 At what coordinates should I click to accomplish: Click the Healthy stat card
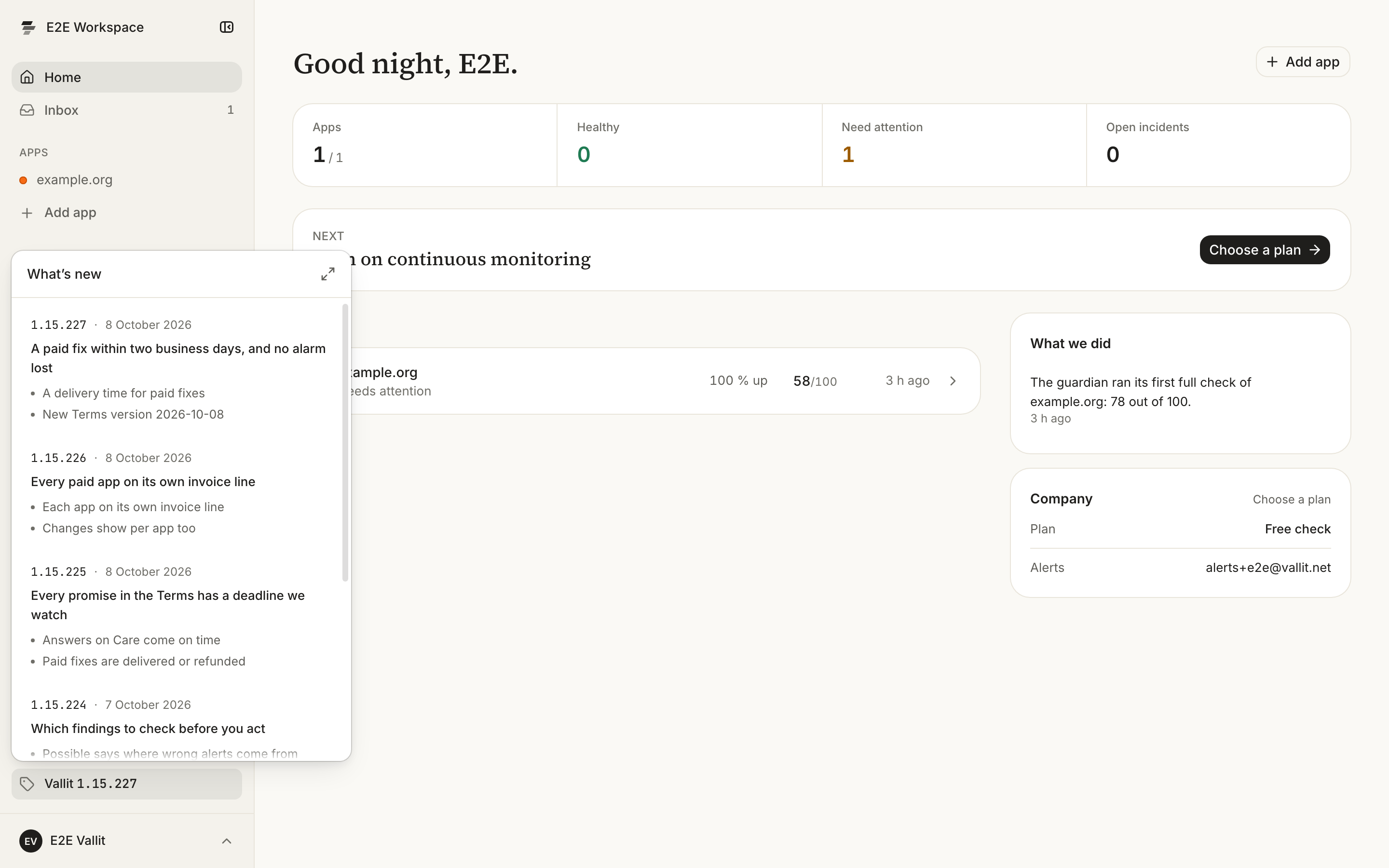tap(689, 145)
